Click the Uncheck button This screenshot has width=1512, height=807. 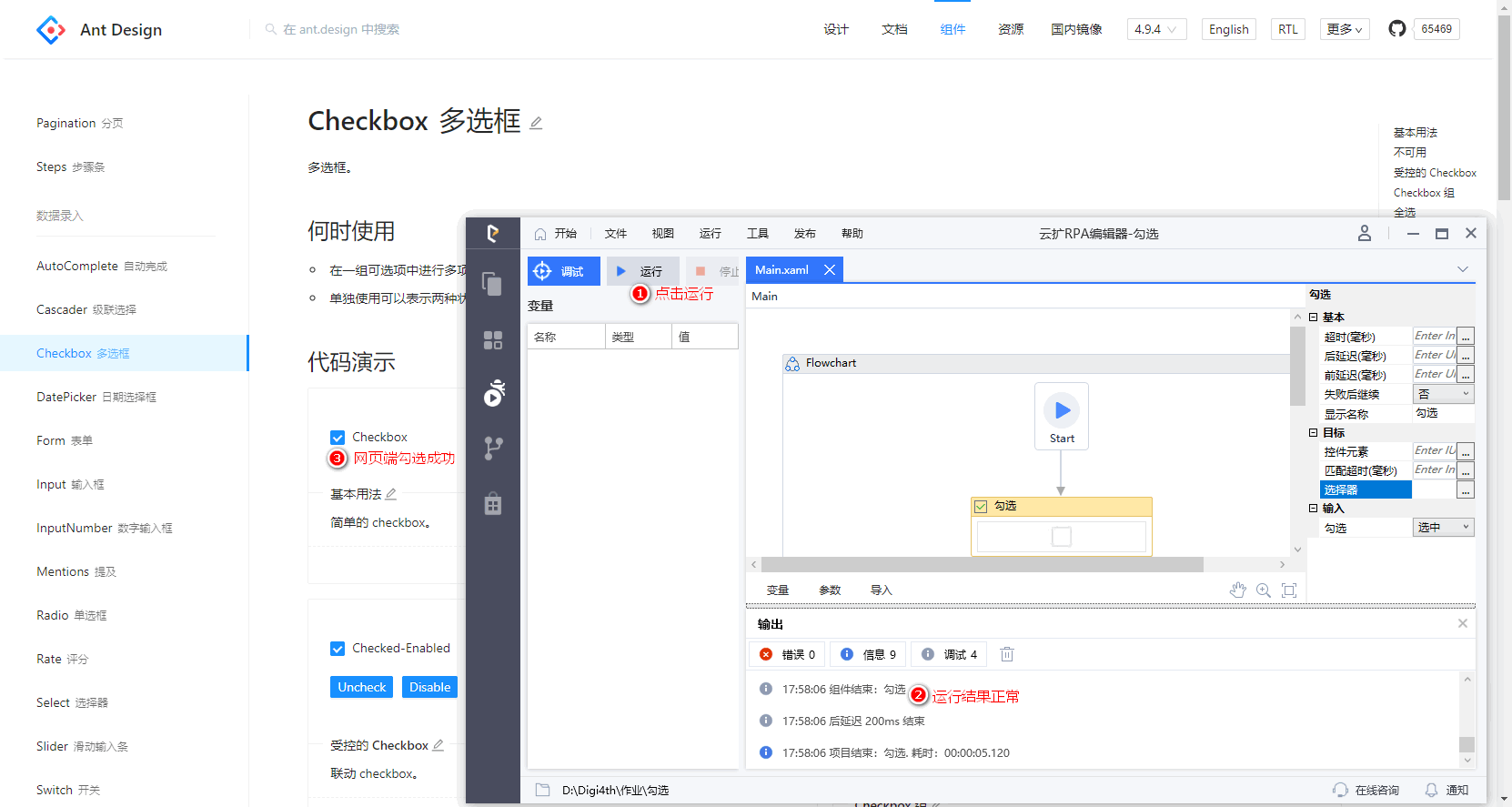point(361,687)
